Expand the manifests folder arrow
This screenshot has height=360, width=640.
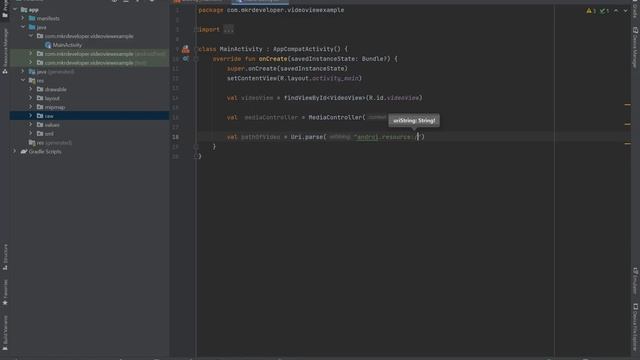pyautogui.click(x=23, y=18)
